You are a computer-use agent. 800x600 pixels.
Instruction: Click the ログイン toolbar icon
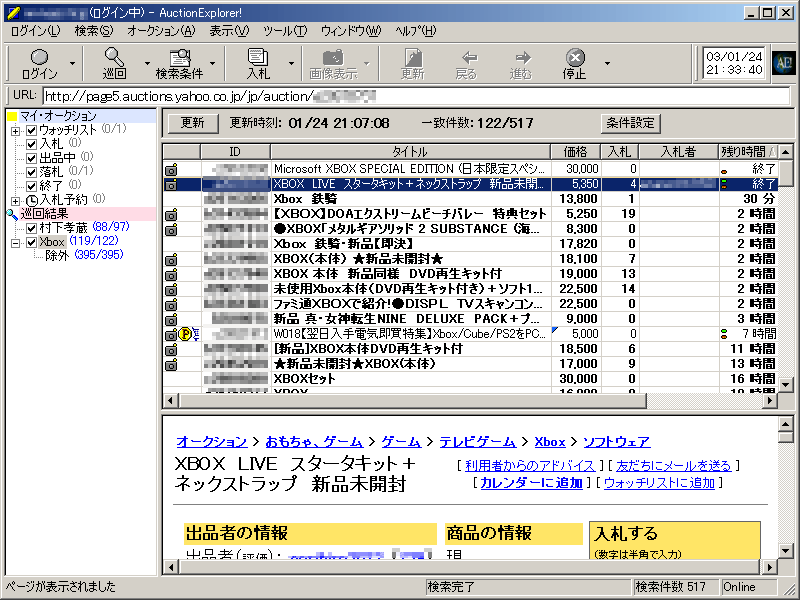pos(39,63)
